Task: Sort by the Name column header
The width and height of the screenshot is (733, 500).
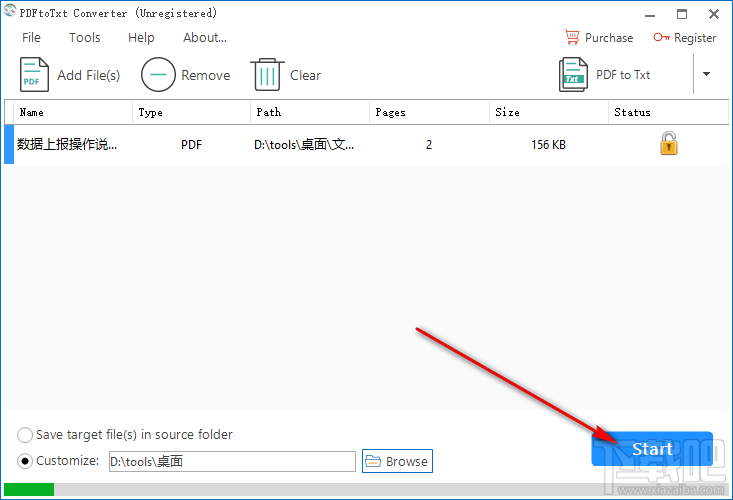Action: tap(73, 112)
